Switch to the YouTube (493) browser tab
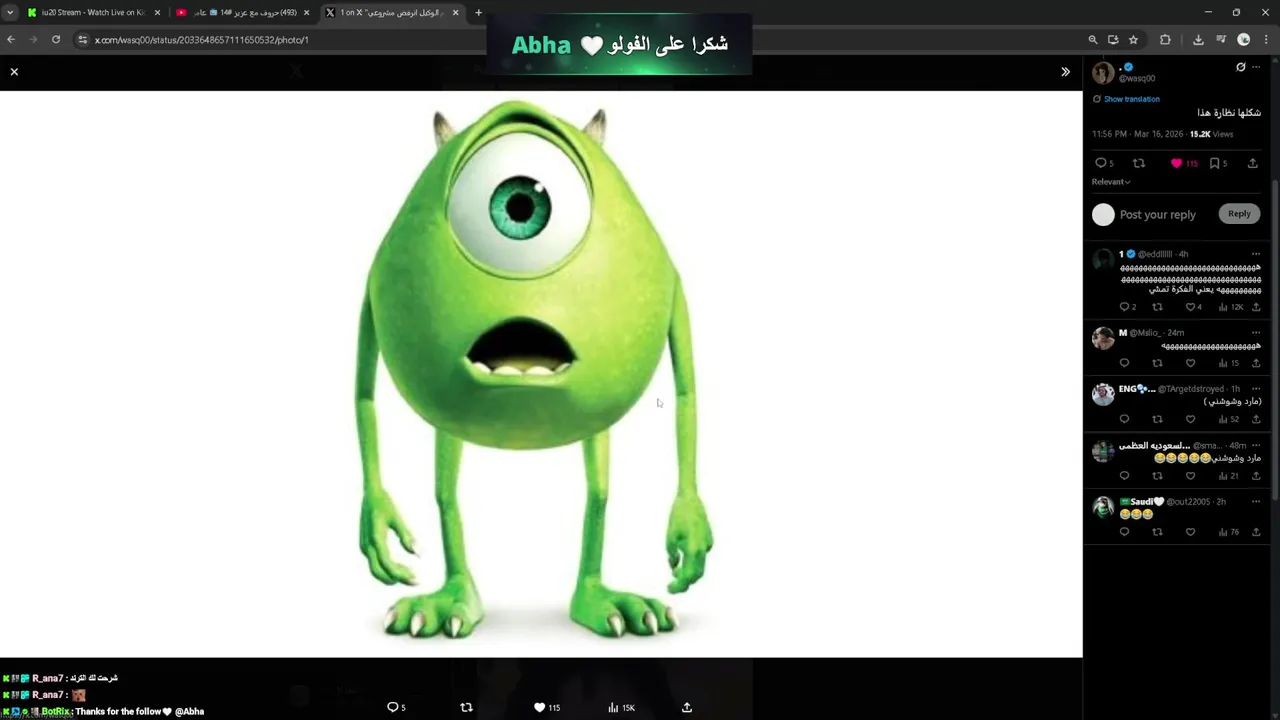This screenshot has width=1280, height=720. pyautogui.click(x=240, y=12)
